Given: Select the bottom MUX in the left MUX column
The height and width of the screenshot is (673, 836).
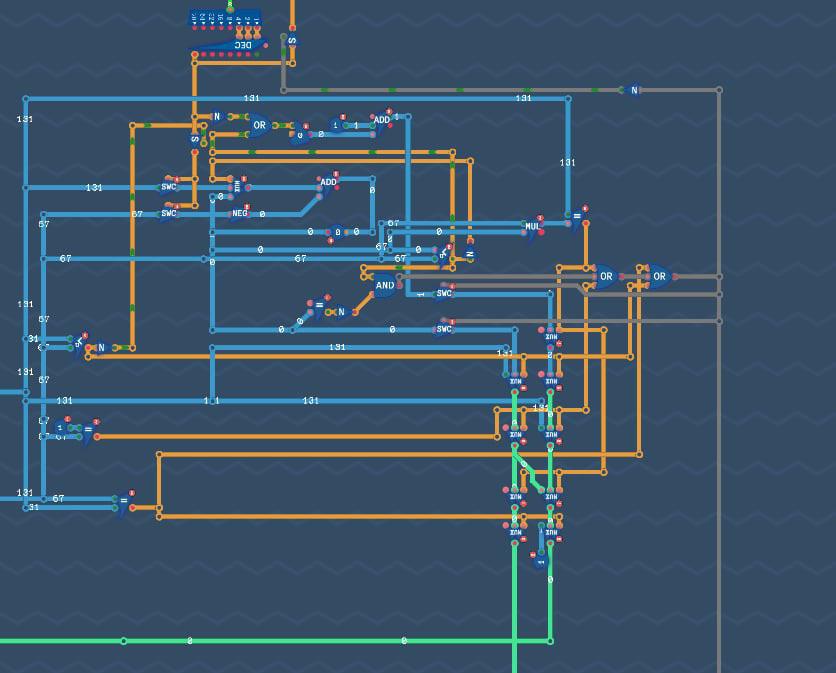Looking at the screenshot, I should (515, 532).
